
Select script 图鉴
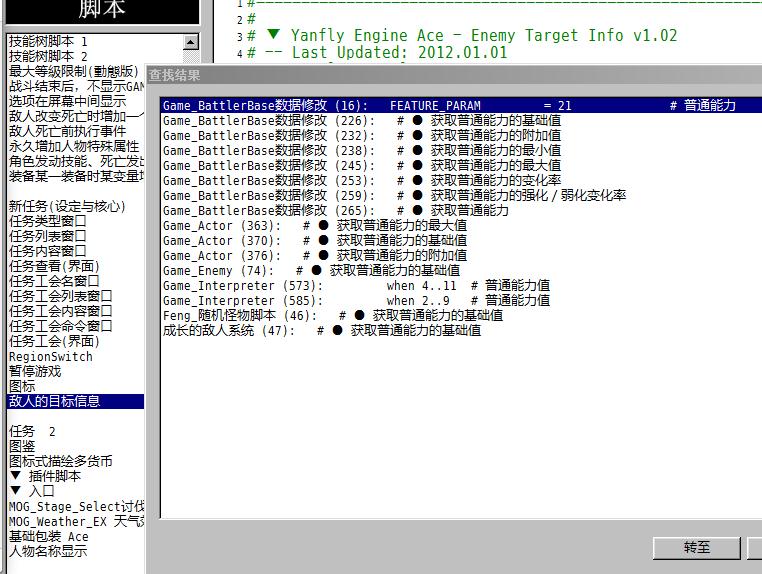[22, 447]
